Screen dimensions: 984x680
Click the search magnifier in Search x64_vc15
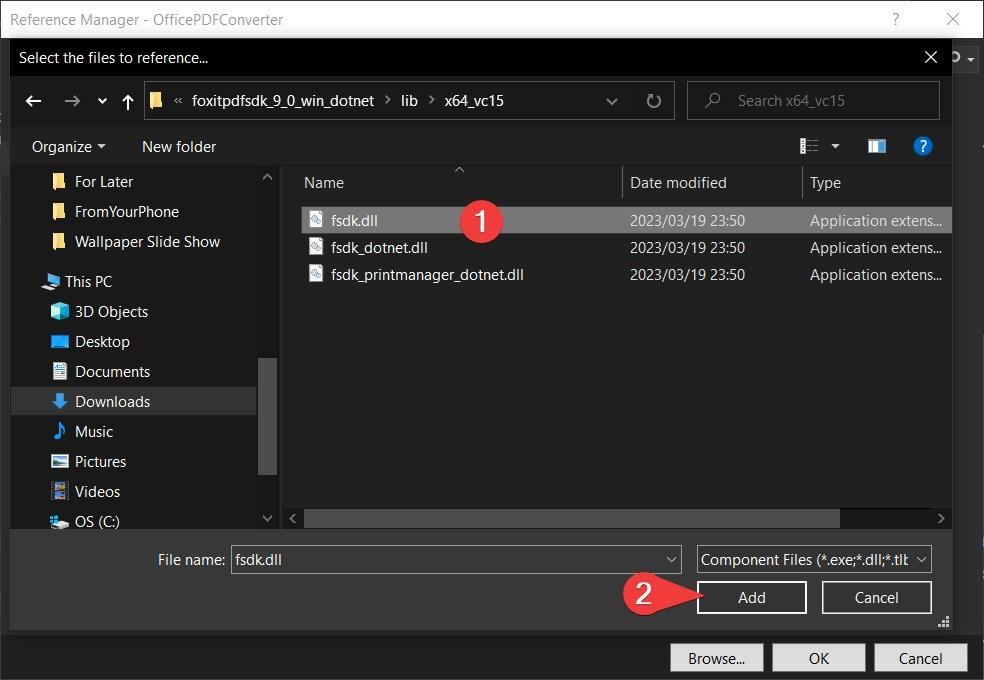(712, 100)
